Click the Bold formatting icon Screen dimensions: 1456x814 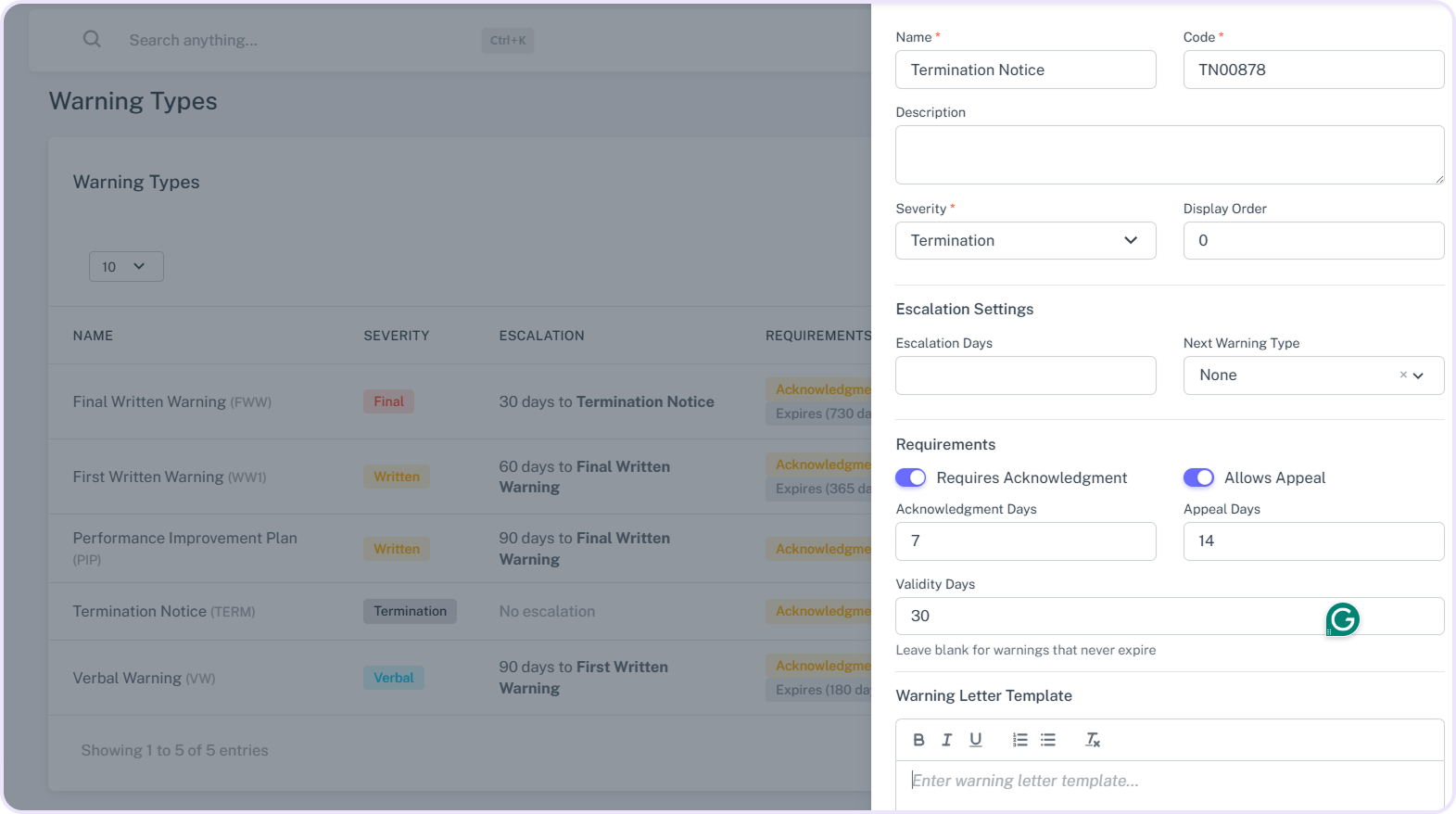(x=918, y=740)
